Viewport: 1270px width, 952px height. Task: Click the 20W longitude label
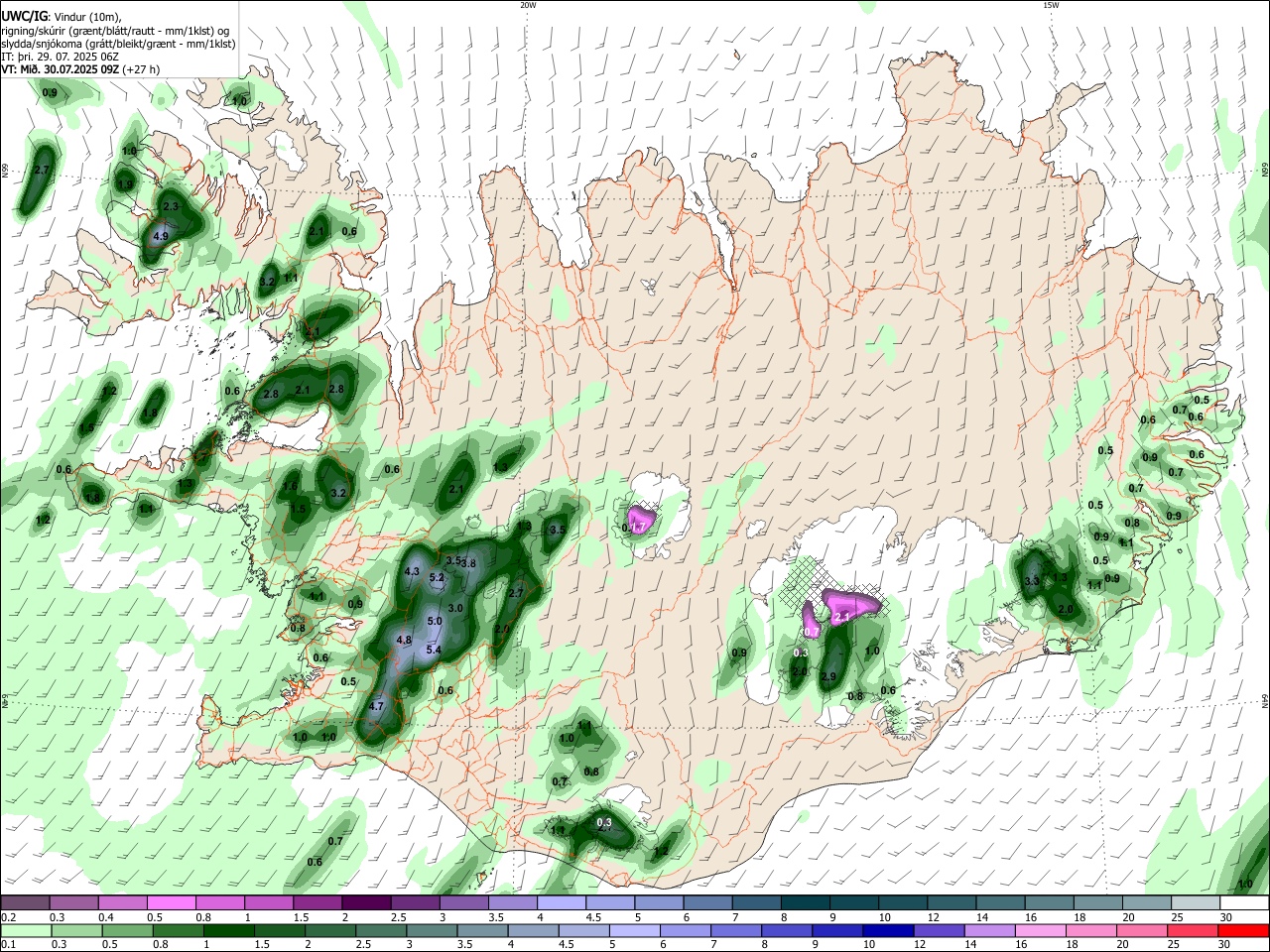528,5
